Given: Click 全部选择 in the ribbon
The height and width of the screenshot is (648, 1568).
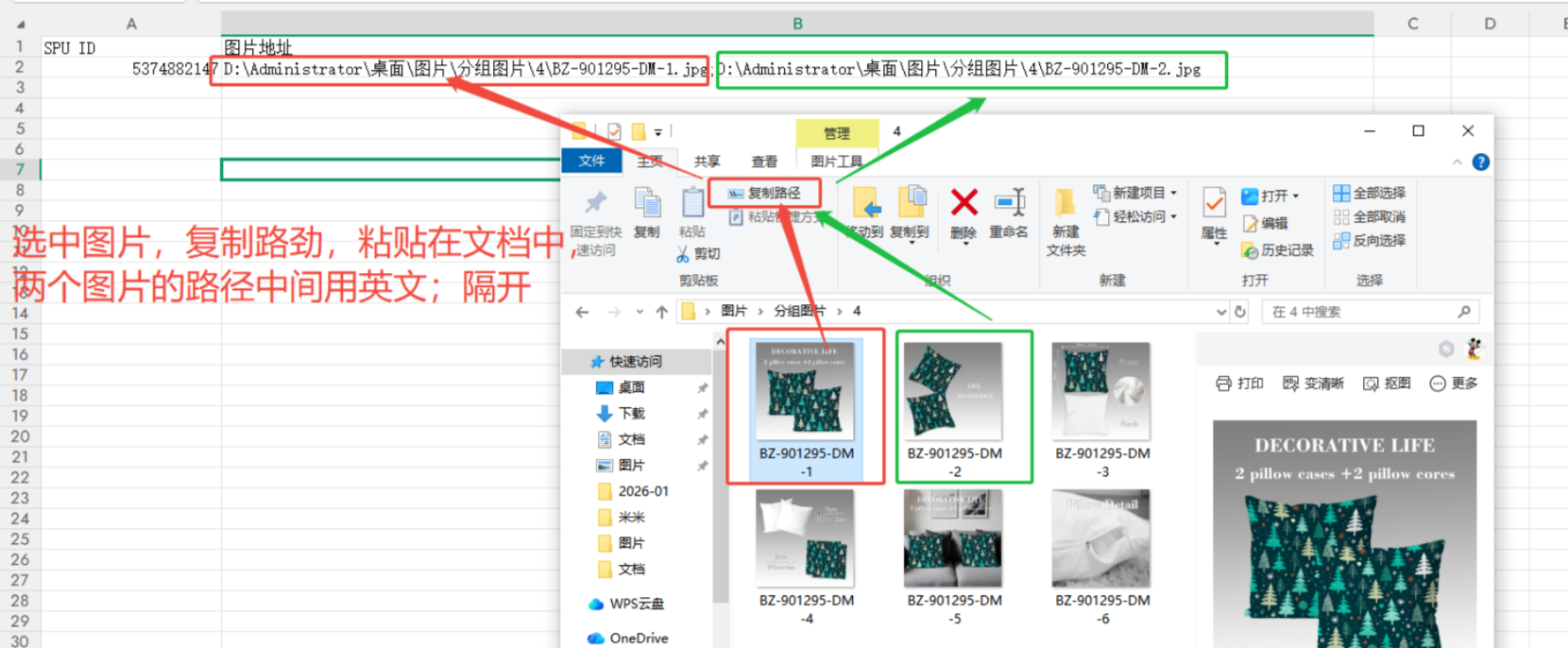Looking at the screenshot, I should click(1370, 193).
